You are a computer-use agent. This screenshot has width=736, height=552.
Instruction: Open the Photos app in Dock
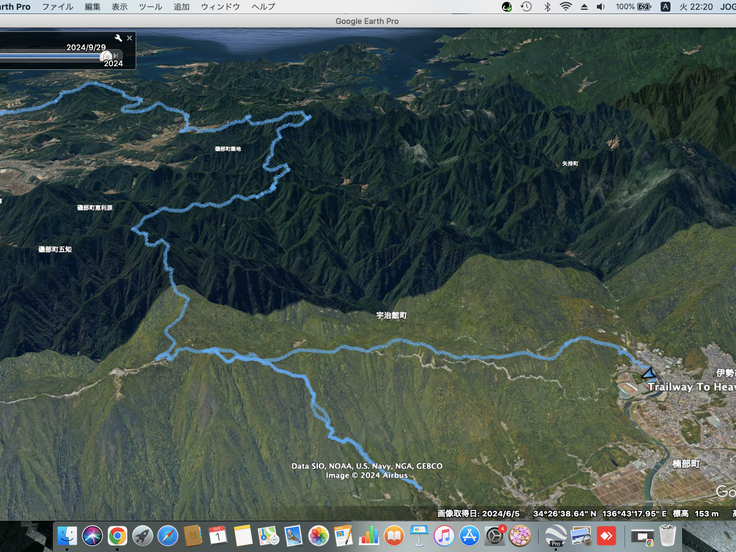(x=319, y=536)
